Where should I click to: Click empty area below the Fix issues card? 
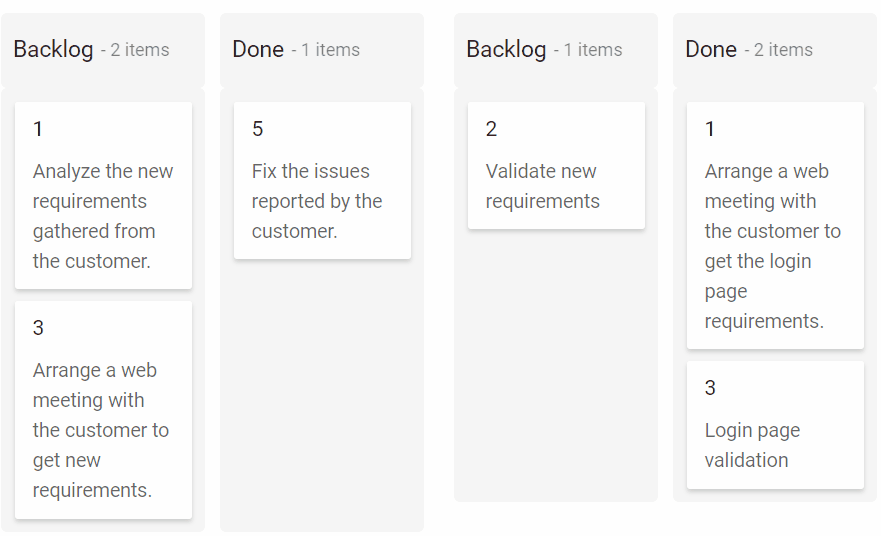tap(322, 400)
